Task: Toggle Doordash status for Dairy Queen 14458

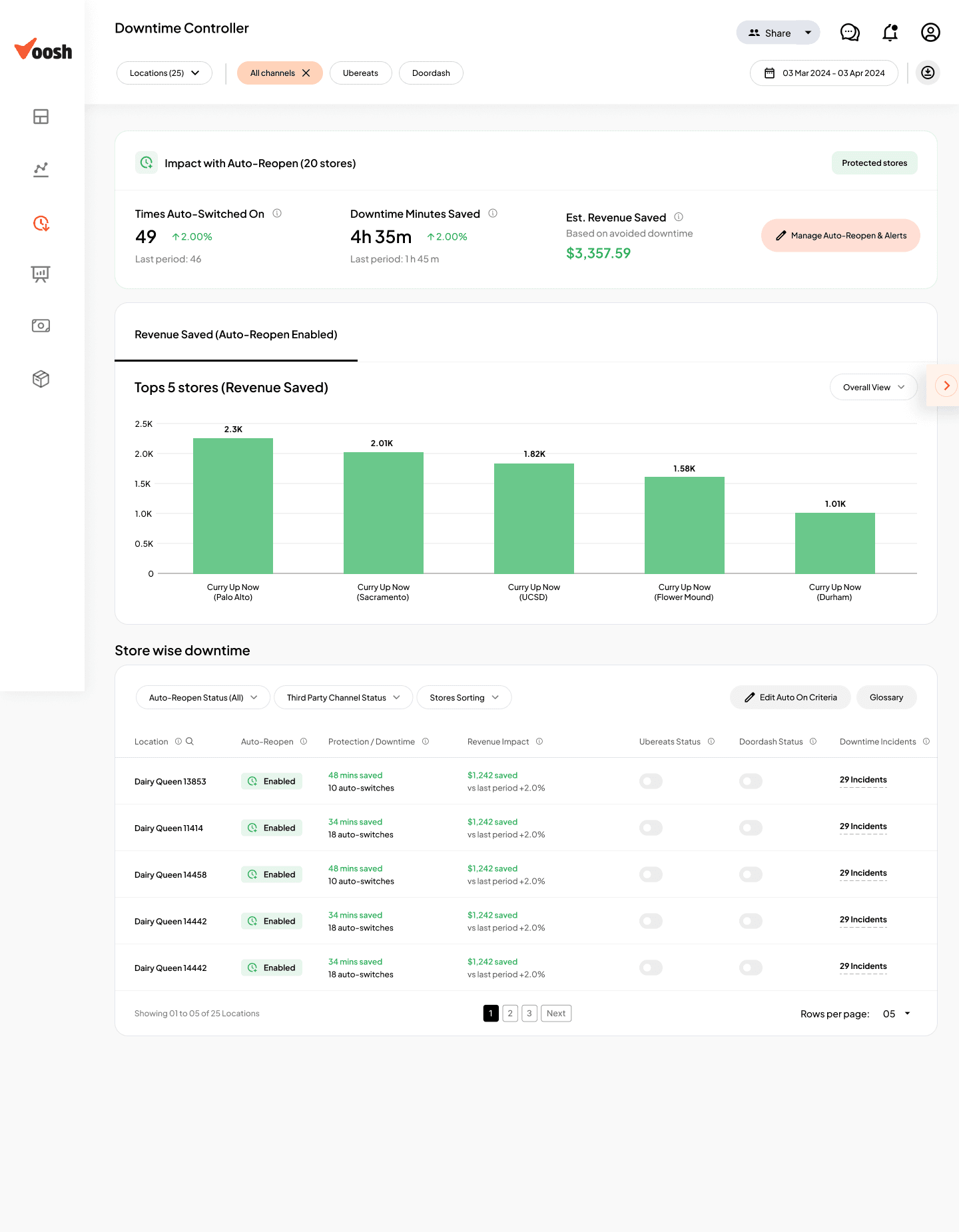Action: click(751, 874)
